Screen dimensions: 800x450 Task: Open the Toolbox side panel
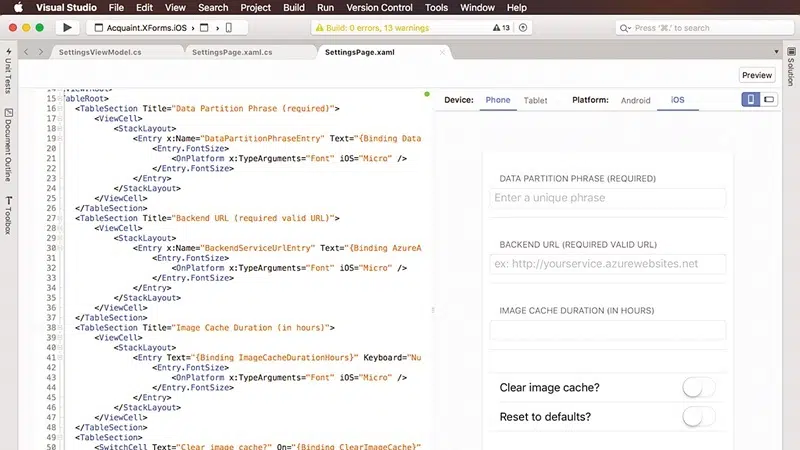pyautogui.click(x=8, y=215)
